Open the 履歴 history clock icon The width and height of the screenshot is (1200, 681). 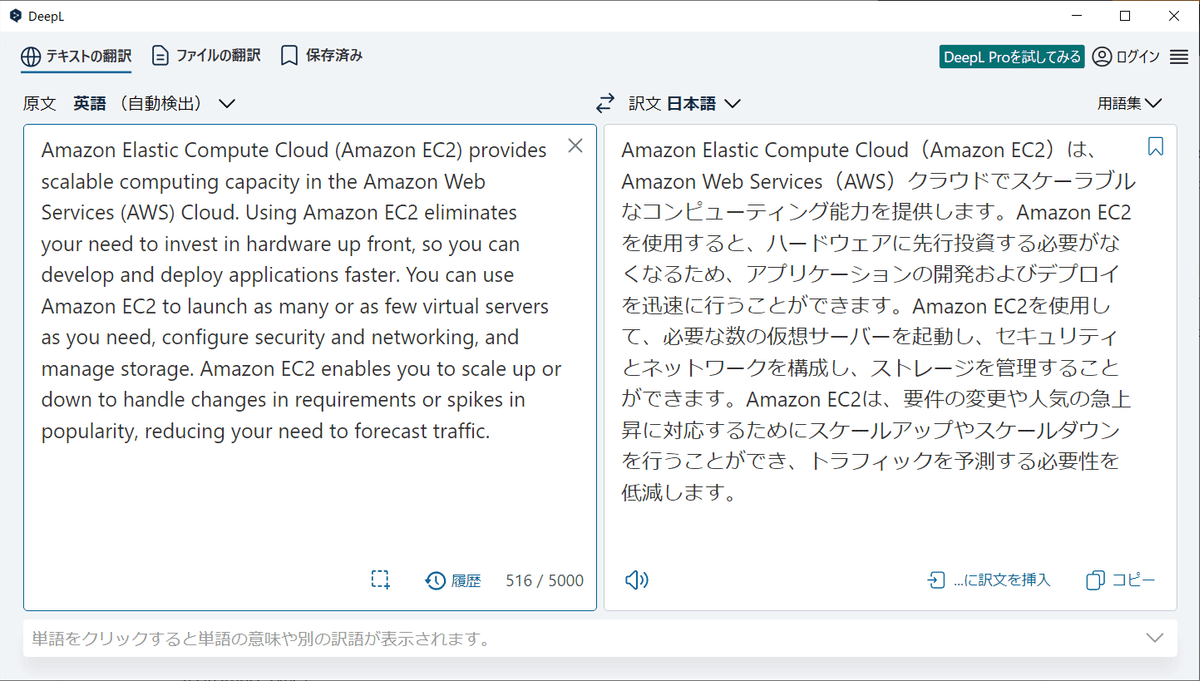point(435,580)
